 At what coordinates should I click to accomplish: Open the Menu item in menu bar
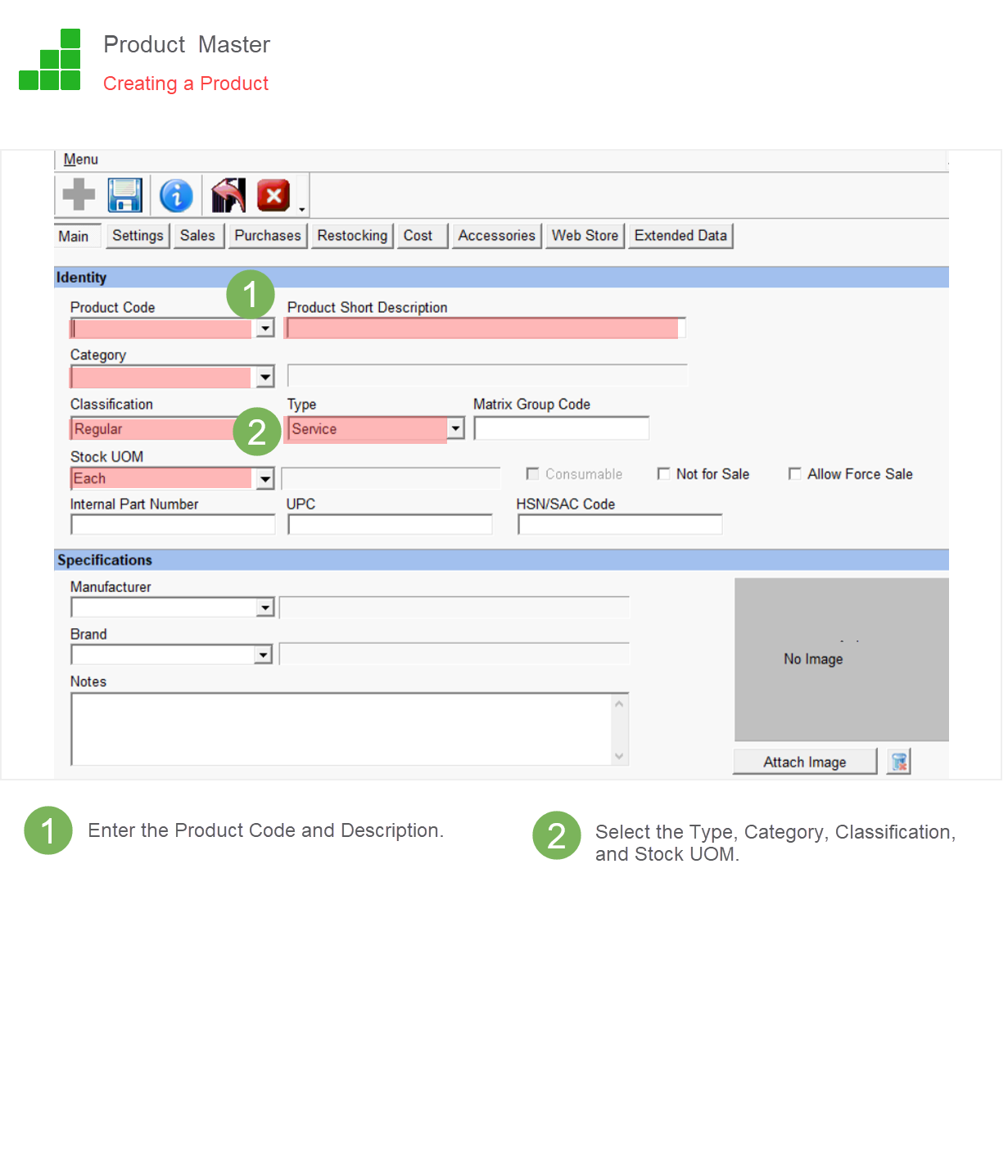[x=80, y=160]
